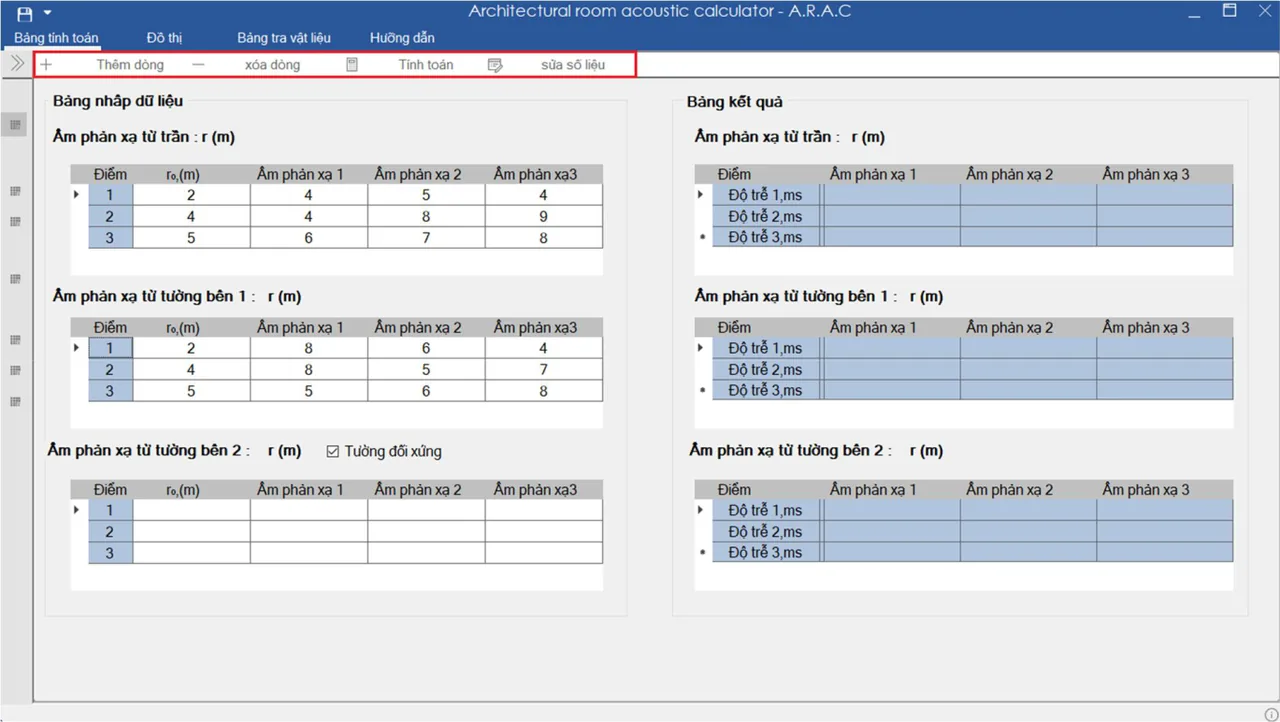
Task: Click the empty r₀ cell of Điểm 1 in the tường bên 2 input table
Action: (x=191, y=511)
